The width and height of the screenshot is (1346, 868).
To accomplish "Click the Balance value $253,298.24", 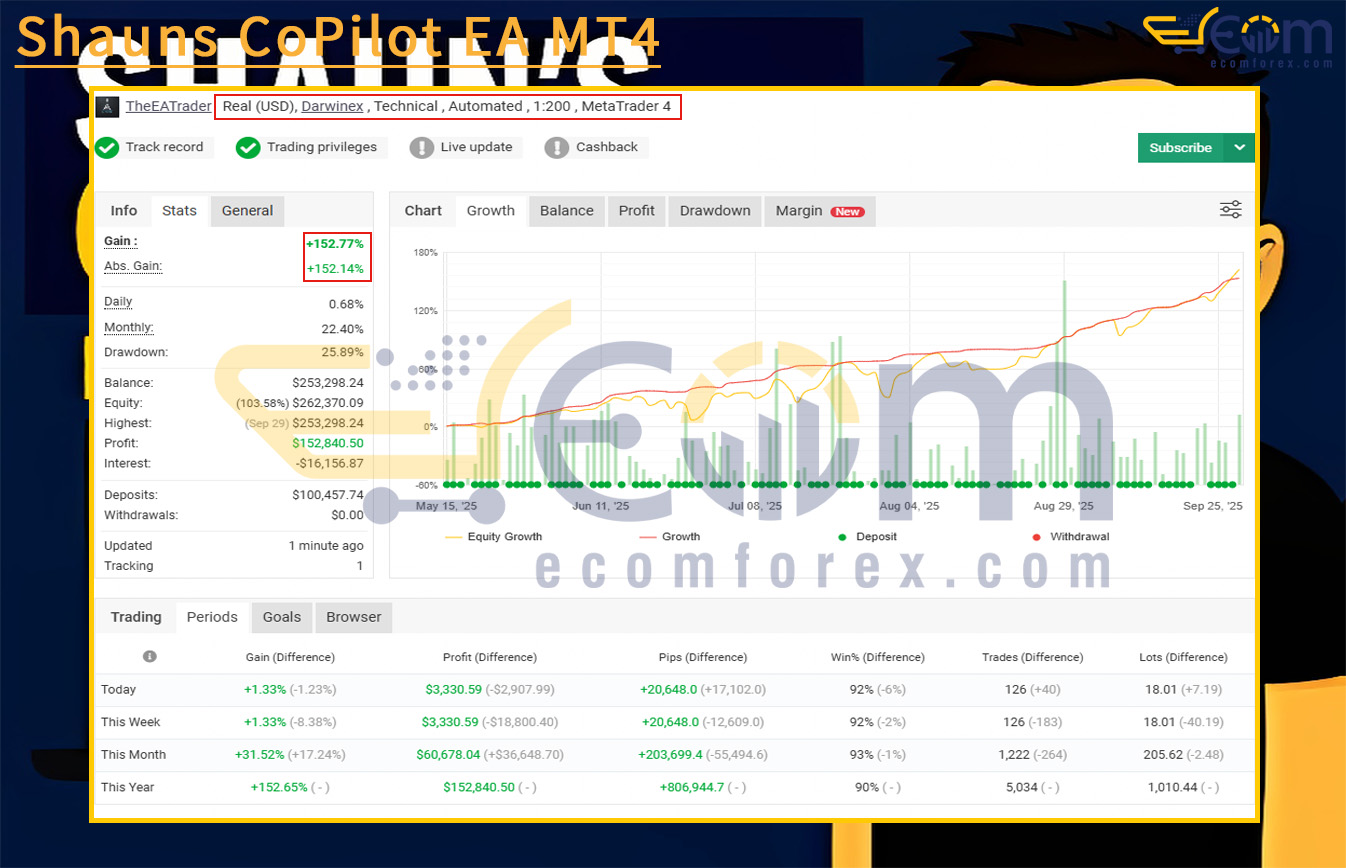I will (x=328, y=383).
